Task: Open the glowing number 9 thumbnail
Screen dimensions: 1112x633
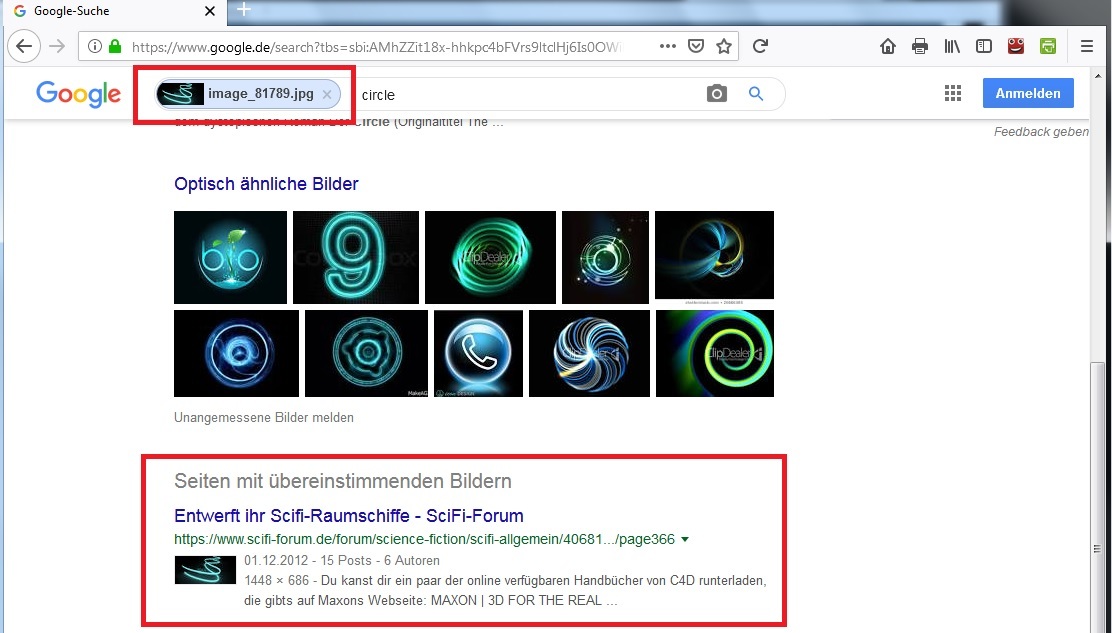Action: coord(355,257)
